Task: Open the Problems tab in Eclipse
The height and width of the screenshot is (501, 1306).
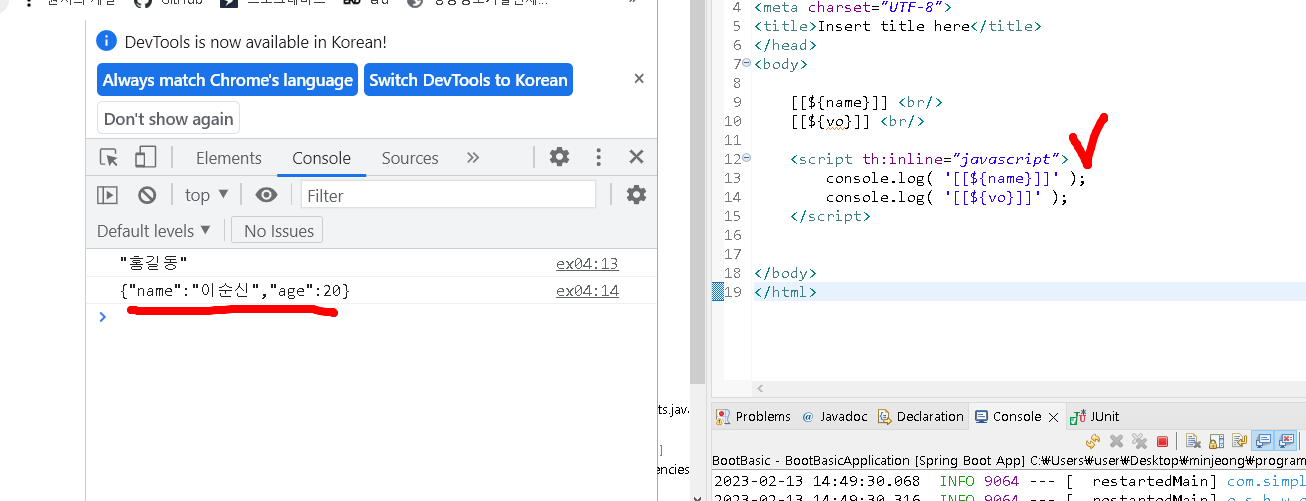Action: click(x=753, y=416)
